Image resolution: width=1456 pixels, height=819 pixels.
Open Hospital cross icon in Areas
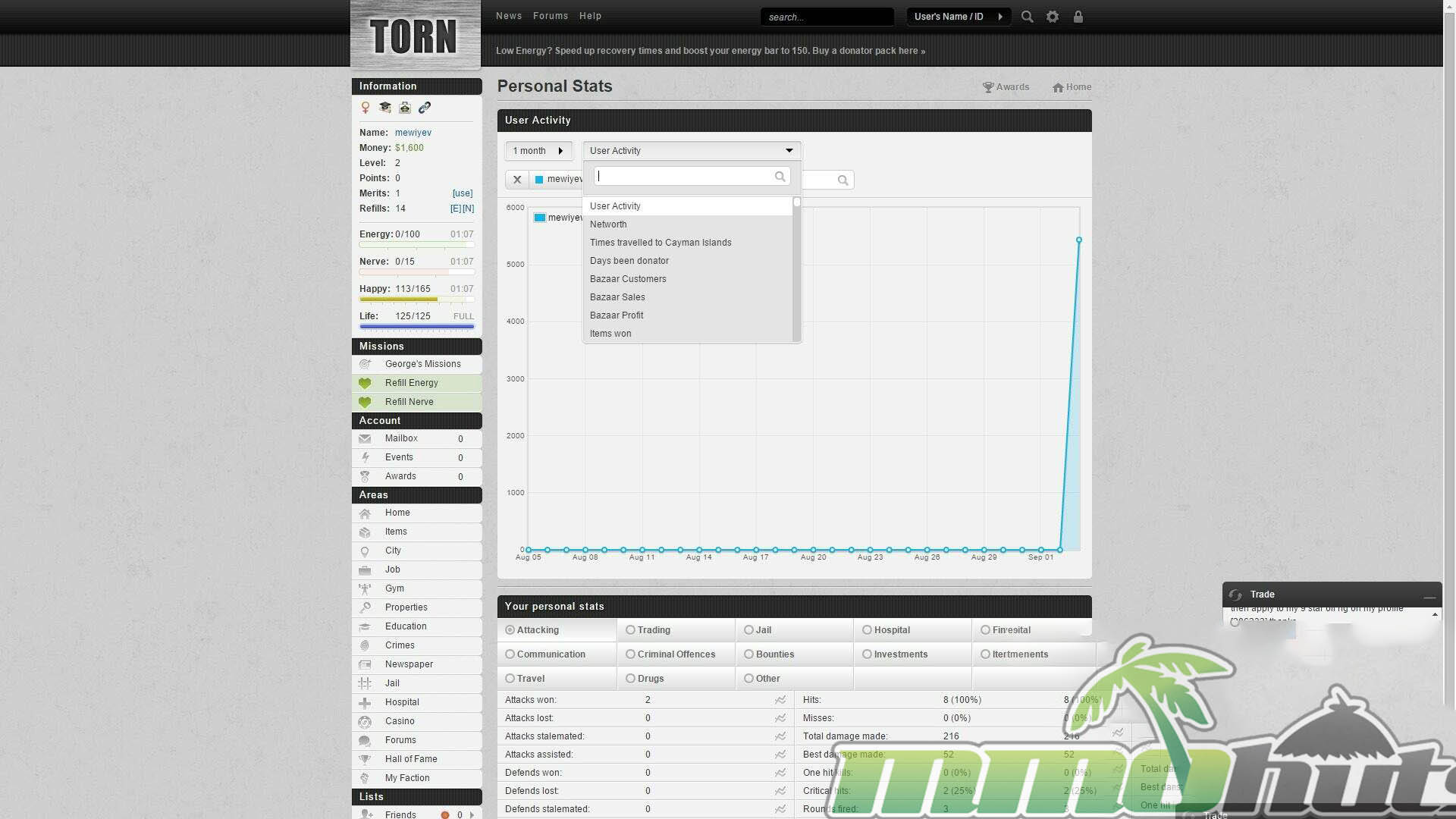pos(365,702)
